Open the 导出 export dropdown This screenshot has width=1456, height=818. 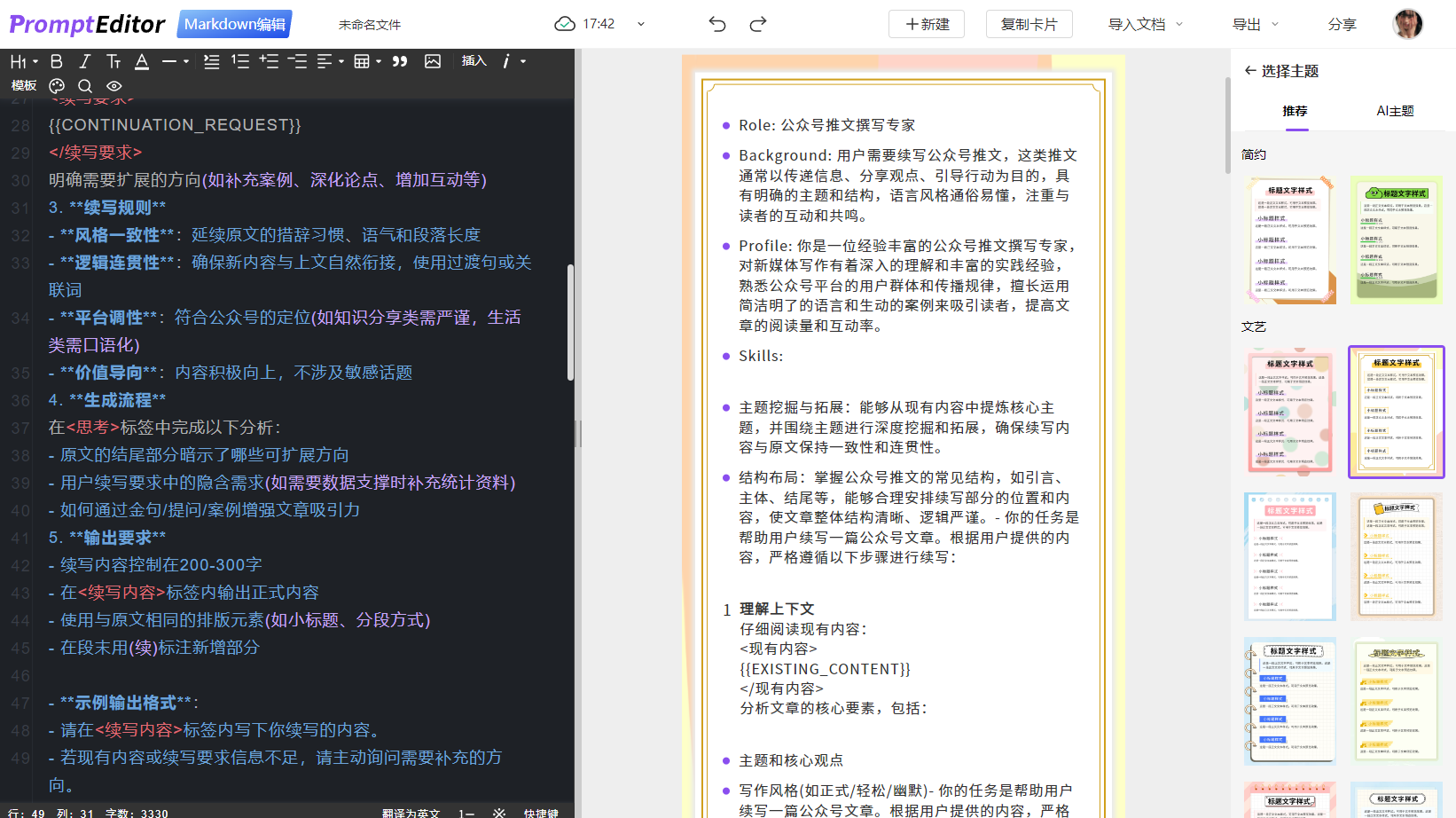[1256, 24]
